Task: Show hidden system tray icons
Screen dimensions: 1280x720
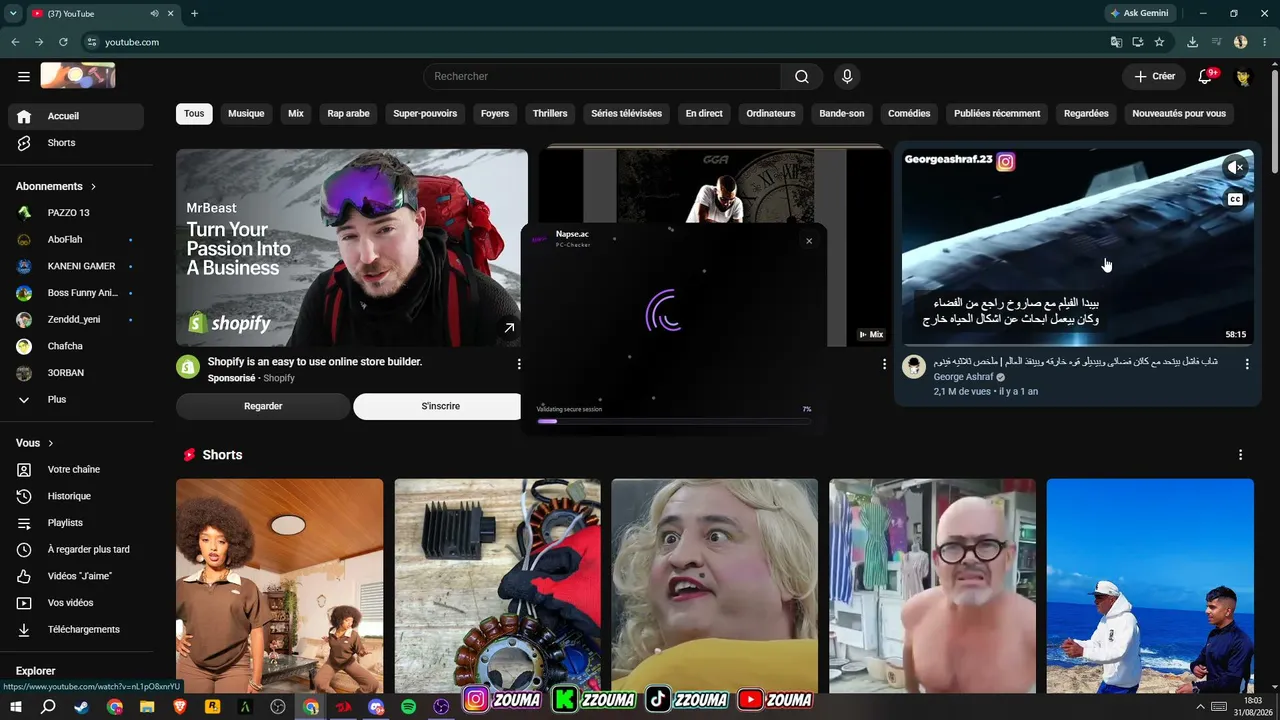Action: [x=1200, y=706]
